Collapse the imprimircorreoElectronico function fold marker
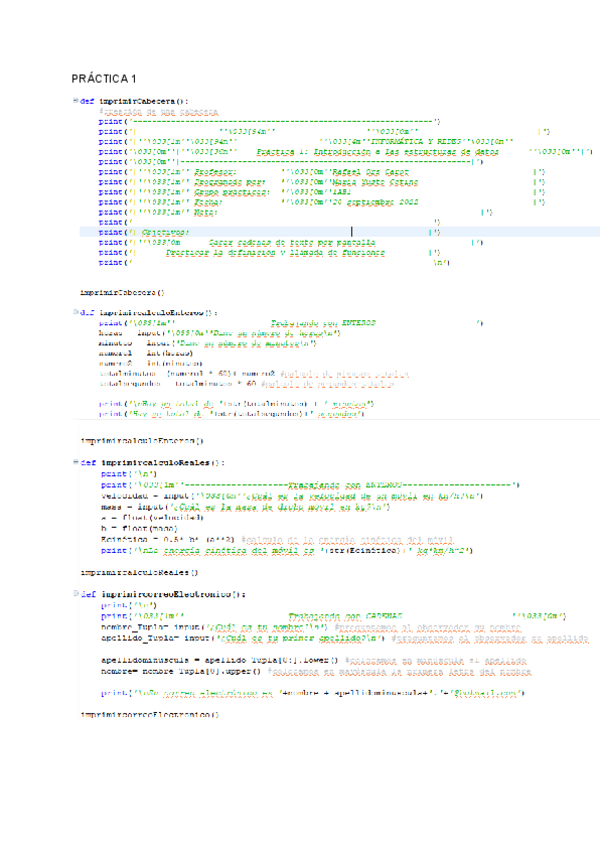 tap(75, 595)
